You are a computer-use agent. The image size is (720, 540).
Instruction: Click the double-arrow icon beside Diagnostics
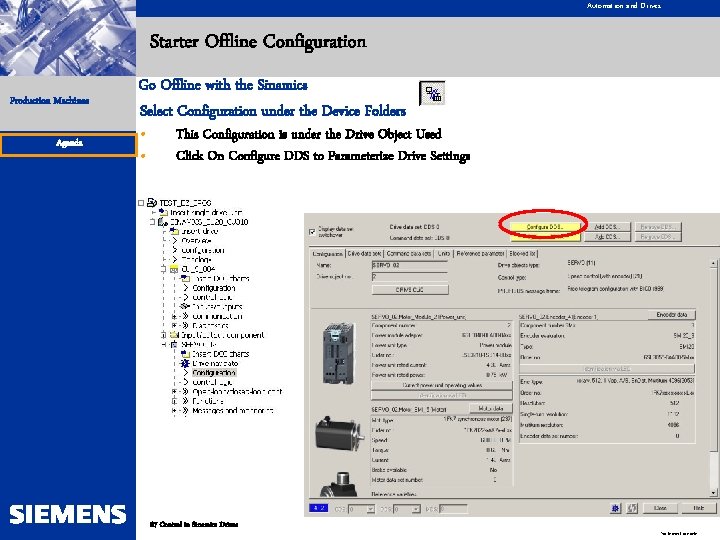click(186, 326)
